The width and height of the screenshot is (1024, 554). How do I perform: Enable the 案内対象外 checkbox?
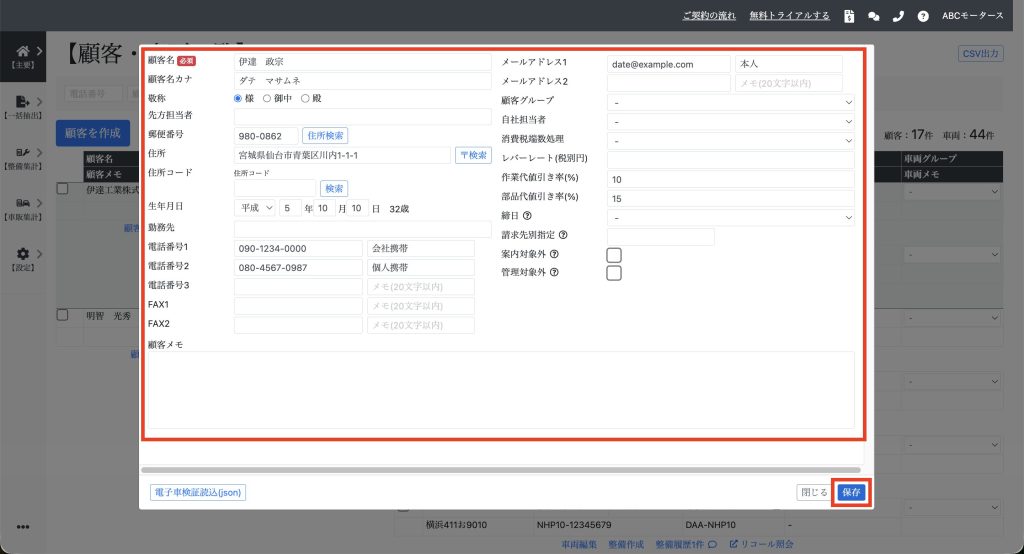tap(614, 255)
